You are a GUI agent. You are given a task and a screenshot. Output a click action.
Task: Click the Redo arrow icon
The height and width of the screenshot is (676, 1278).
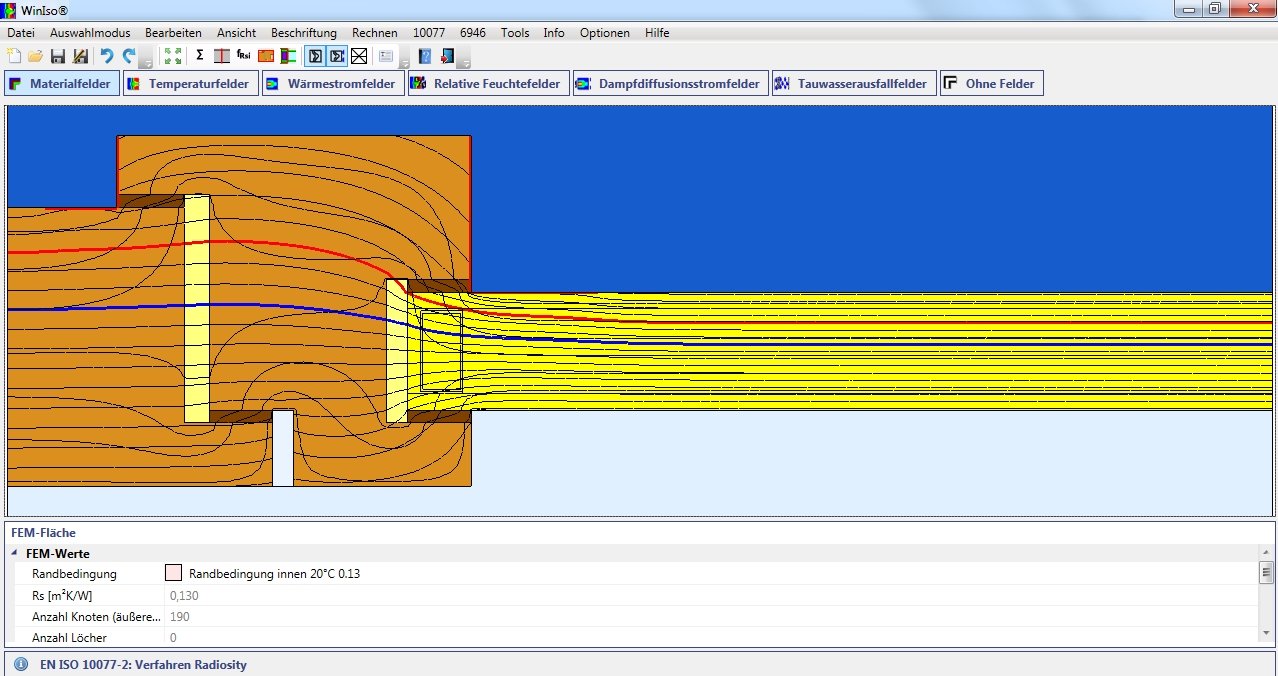(x=128, y=56)
